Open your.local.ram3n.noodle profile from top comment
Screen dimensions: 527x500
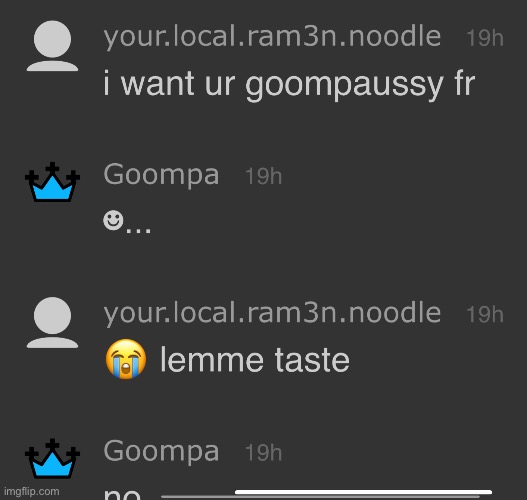coord(272,37)
